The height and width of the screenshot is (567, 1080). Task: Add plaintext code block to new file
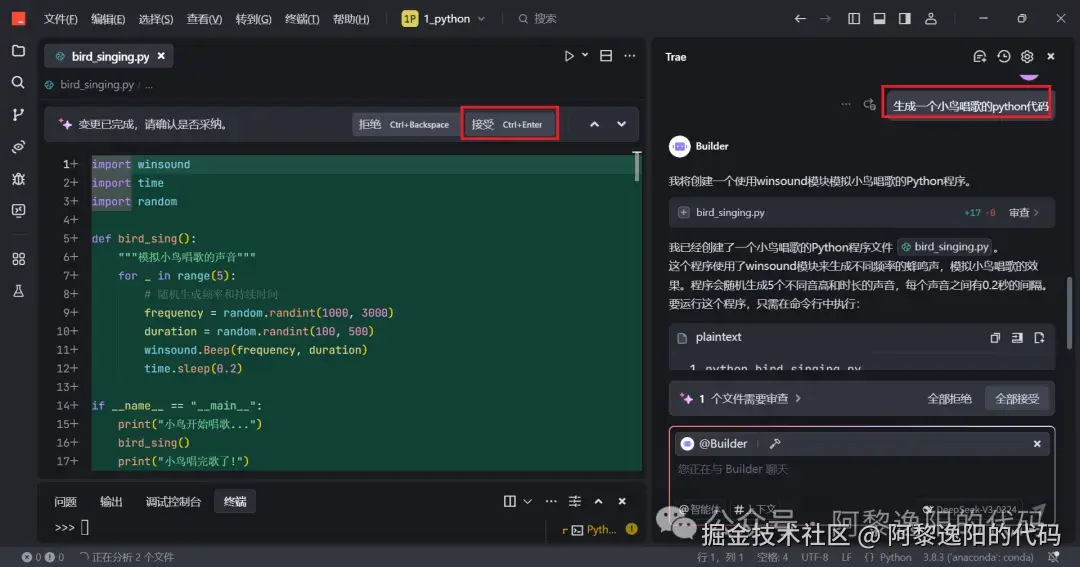pyautogui.click(x=1039, y=338)
